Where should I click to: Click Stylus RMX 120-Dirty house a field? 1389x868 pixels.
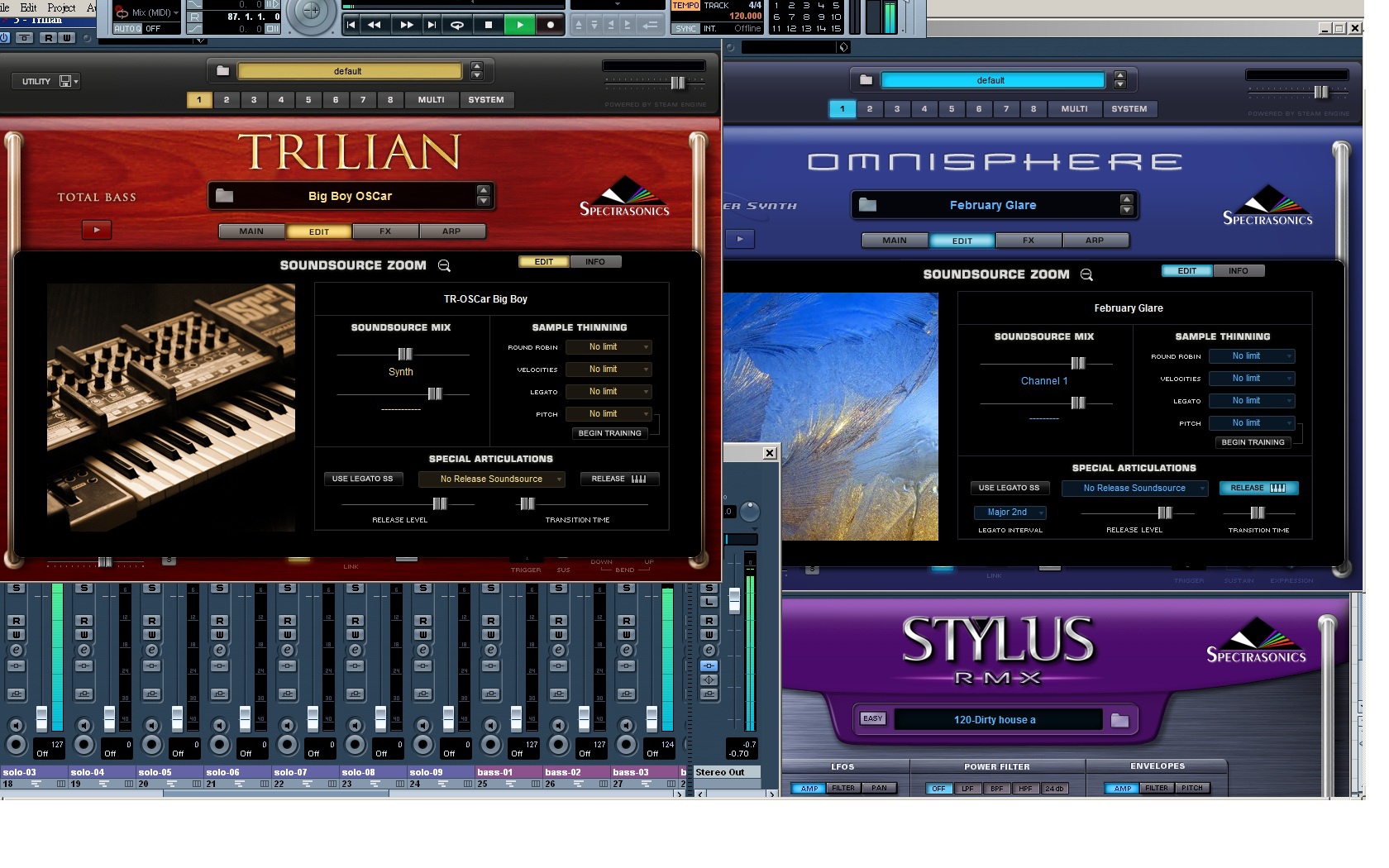pos(998,720)
